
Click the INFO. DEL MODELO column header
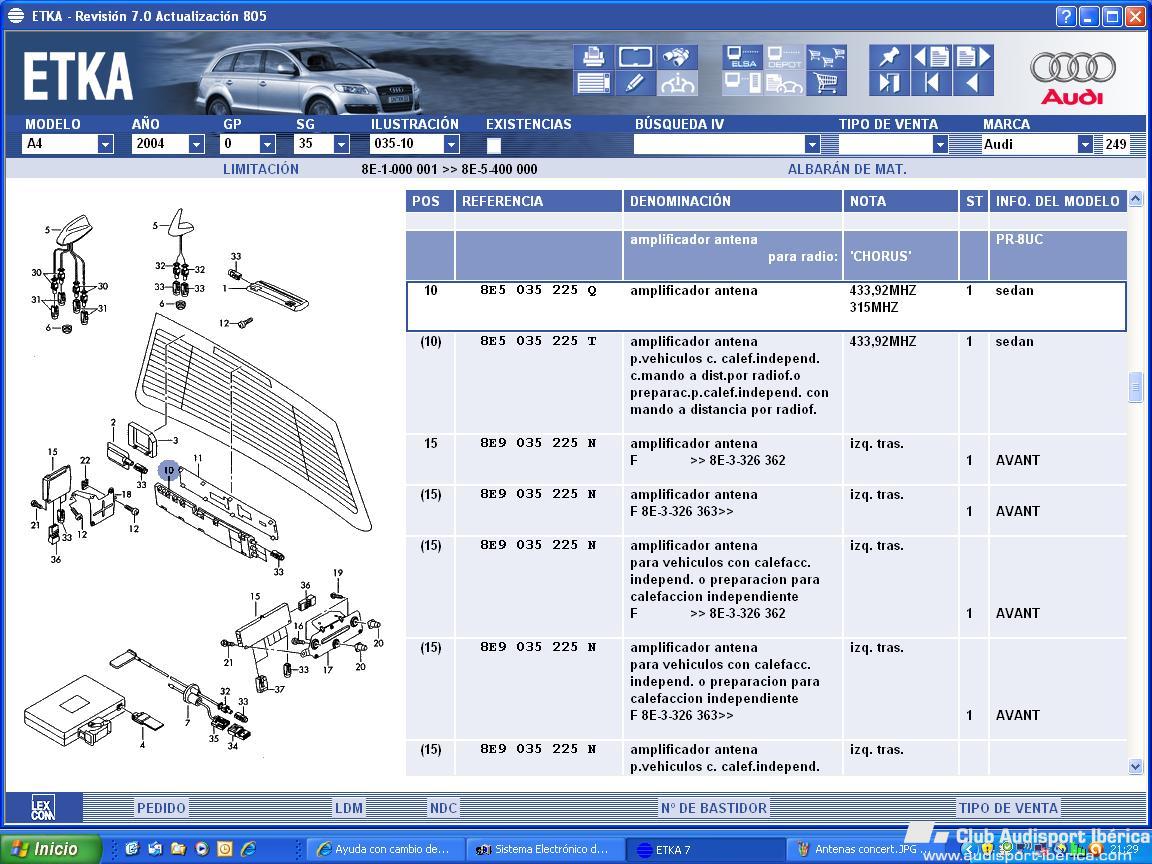point(1058,201)
